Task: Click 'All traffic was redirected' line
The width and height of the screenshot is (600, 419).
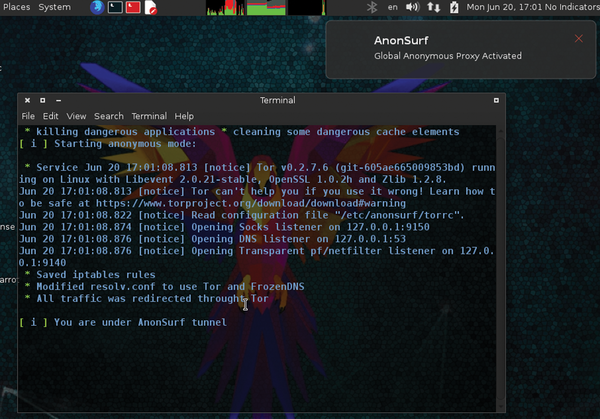Action: tap(147, 298)
